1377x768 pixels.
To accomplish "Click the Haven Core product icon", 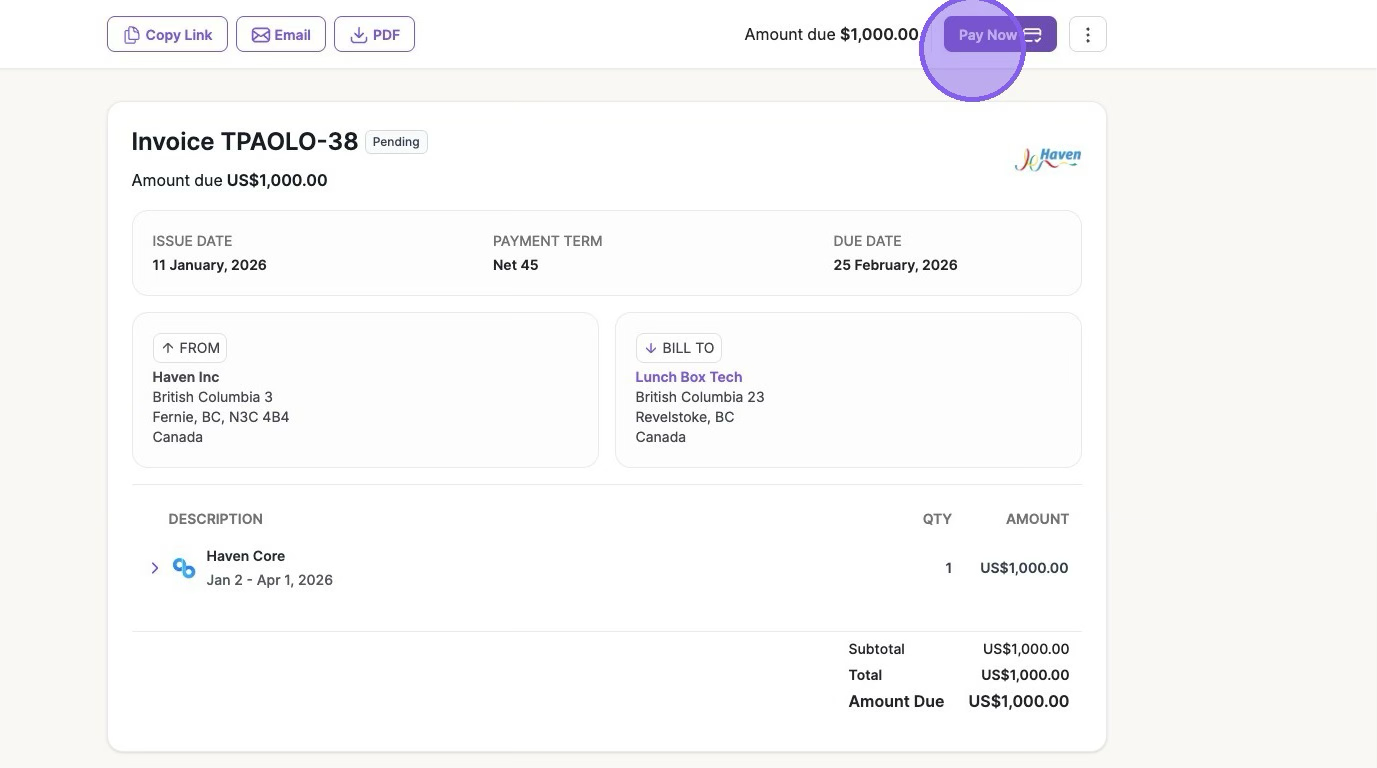I will pyautogui.click(x=184, y=568).
